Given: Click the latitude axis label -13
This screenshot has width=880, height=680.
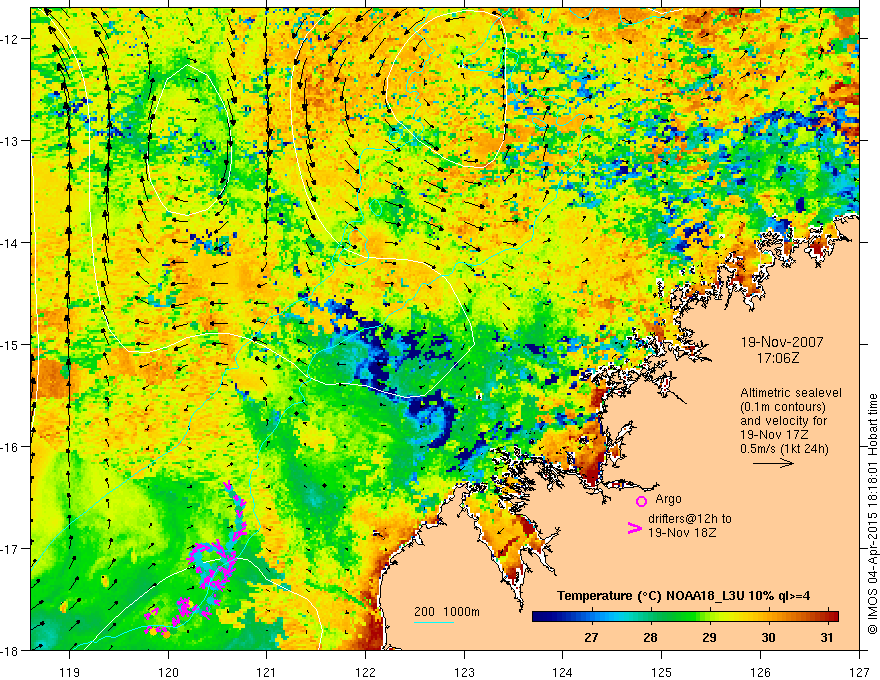Looking at the screenshot, I should [10, 141].
